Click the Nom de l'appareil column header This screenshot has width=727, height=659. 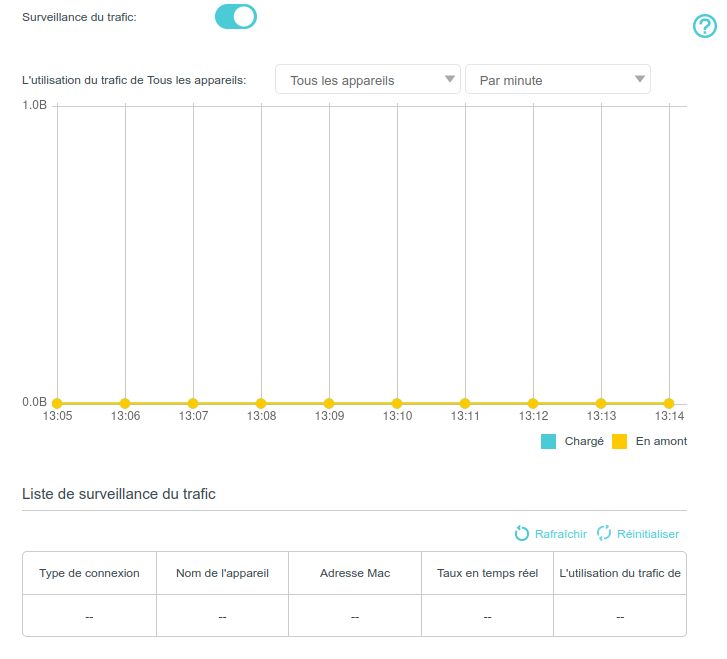222,573
